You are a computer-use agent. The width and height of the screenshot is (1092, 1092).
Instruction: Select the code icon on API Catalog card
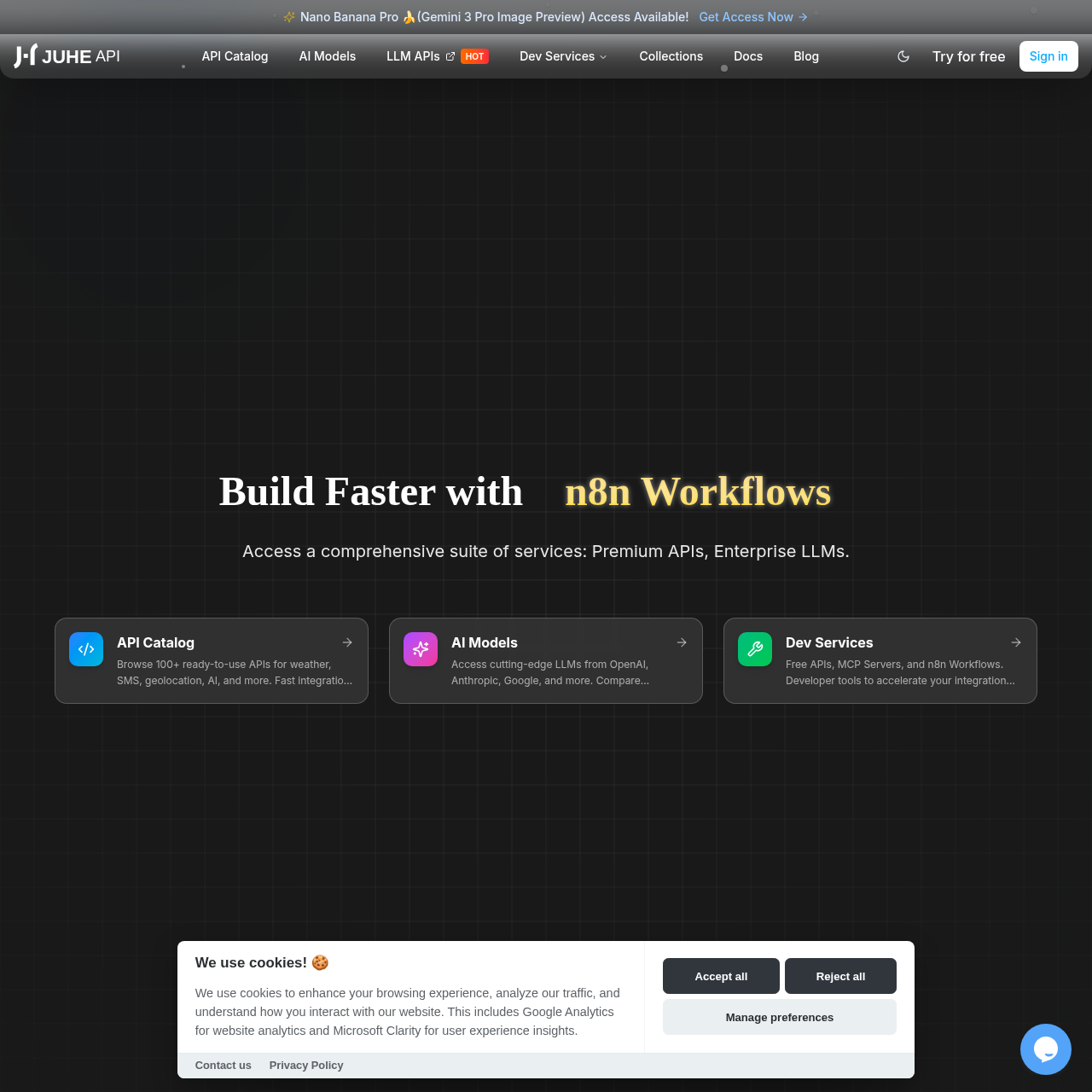(85, 649)
